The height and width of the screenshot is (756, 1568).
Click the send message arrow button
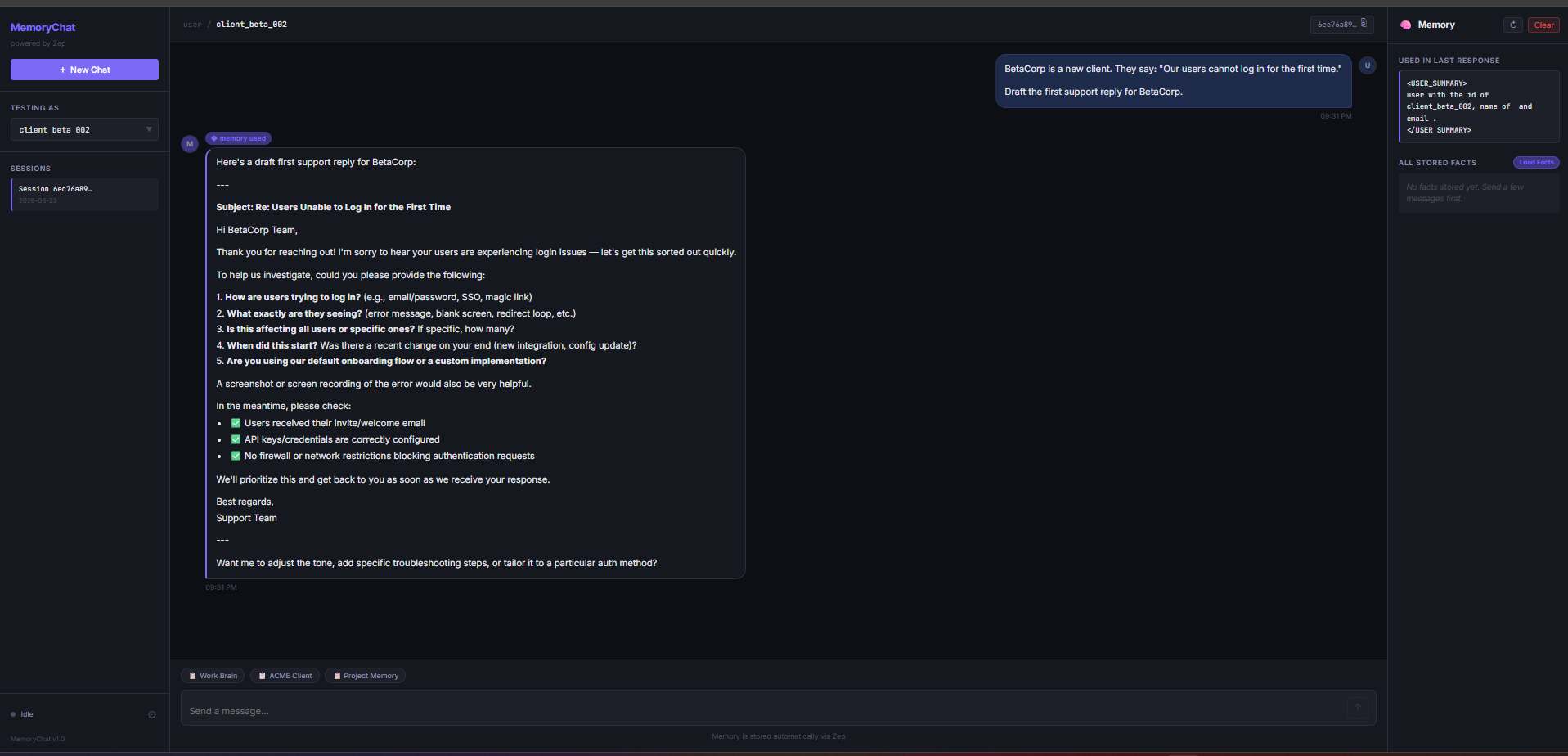coord(1358,708)
